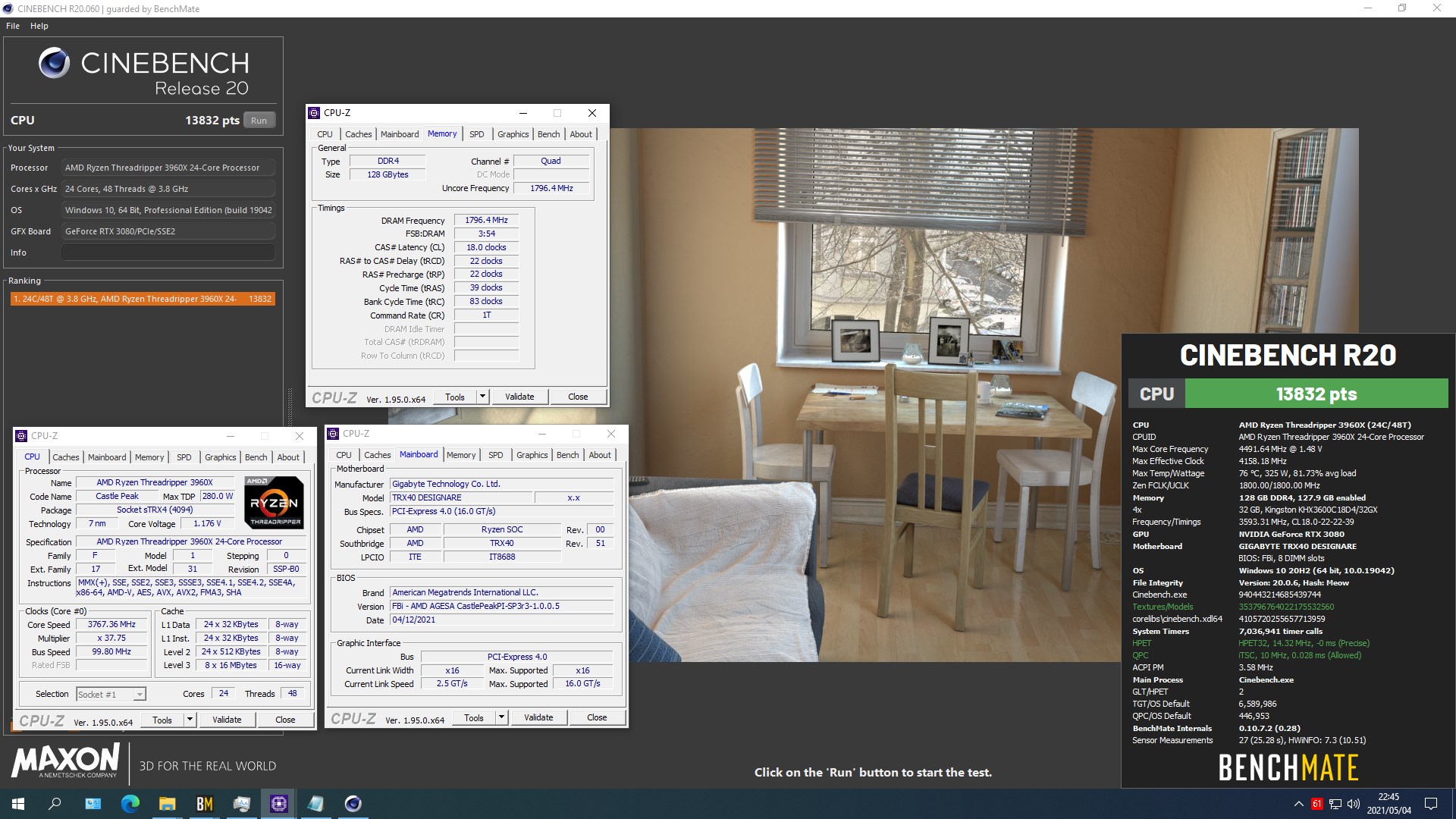1456x819 pixels.
Task: Open the blue notebook taskbar app
Action: coord(315,804)
